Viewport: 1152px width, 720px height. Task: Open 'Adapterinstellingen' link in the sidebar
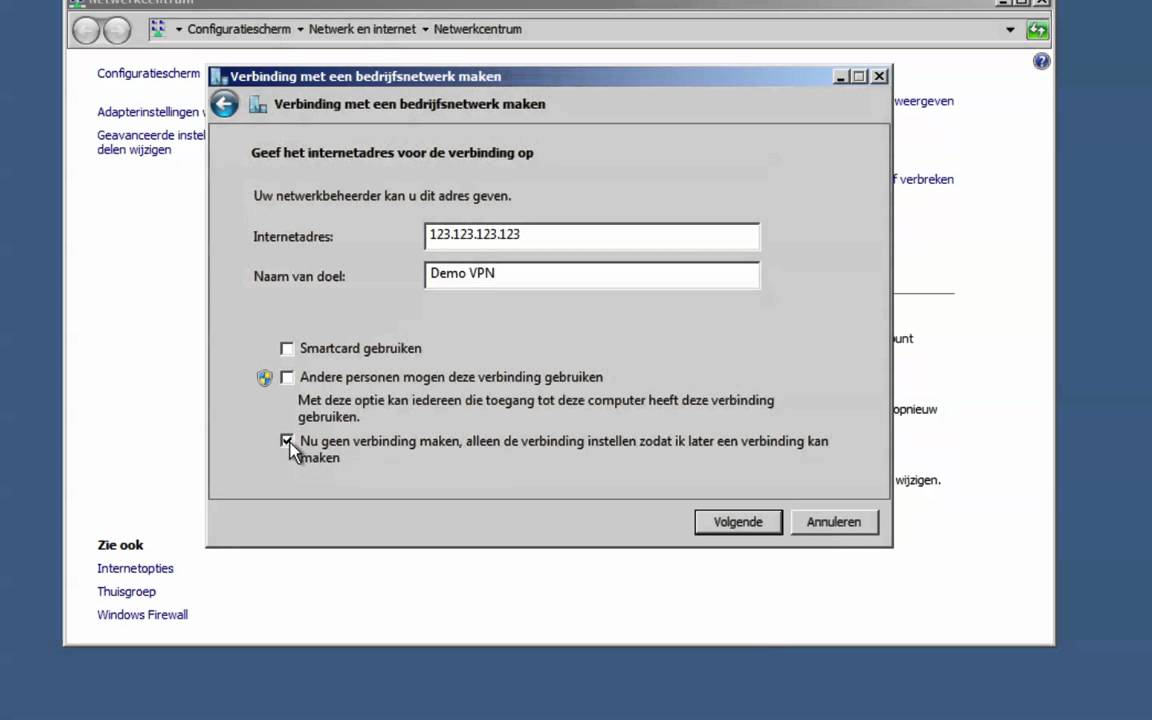pyautogui.click(x=151, y=112)
